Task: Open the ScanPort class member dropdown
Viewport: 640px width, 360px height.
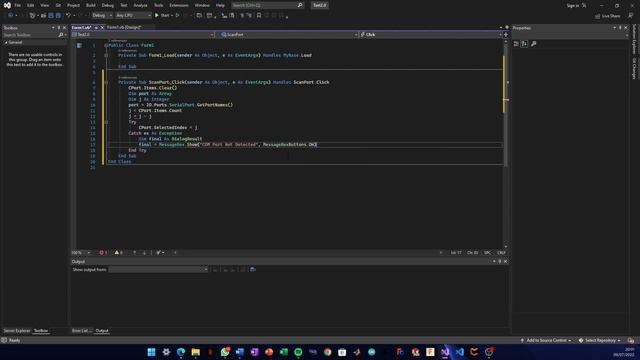Action: click(x=288, y=35)
